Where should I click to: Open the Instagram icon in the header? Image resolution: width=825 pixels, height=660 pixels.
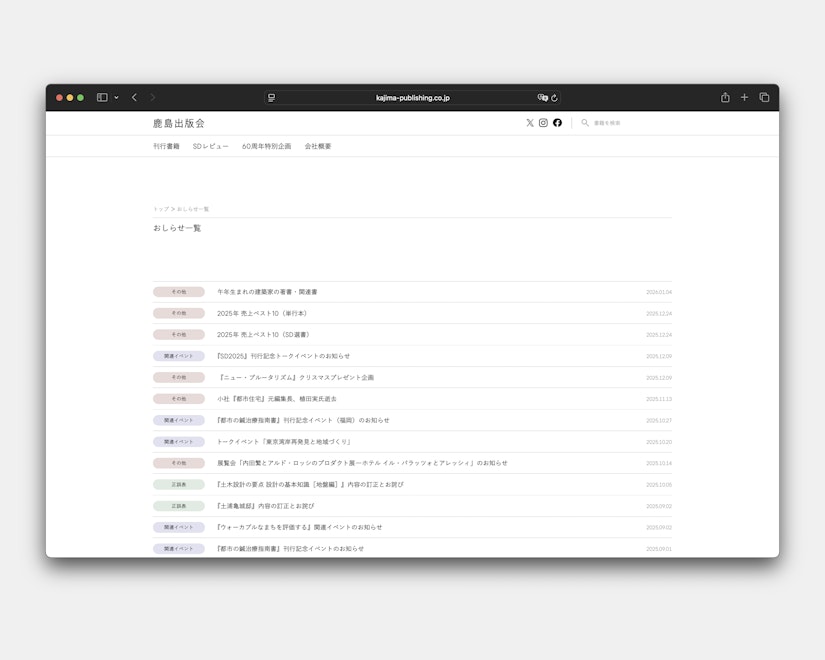pos(542,122)
